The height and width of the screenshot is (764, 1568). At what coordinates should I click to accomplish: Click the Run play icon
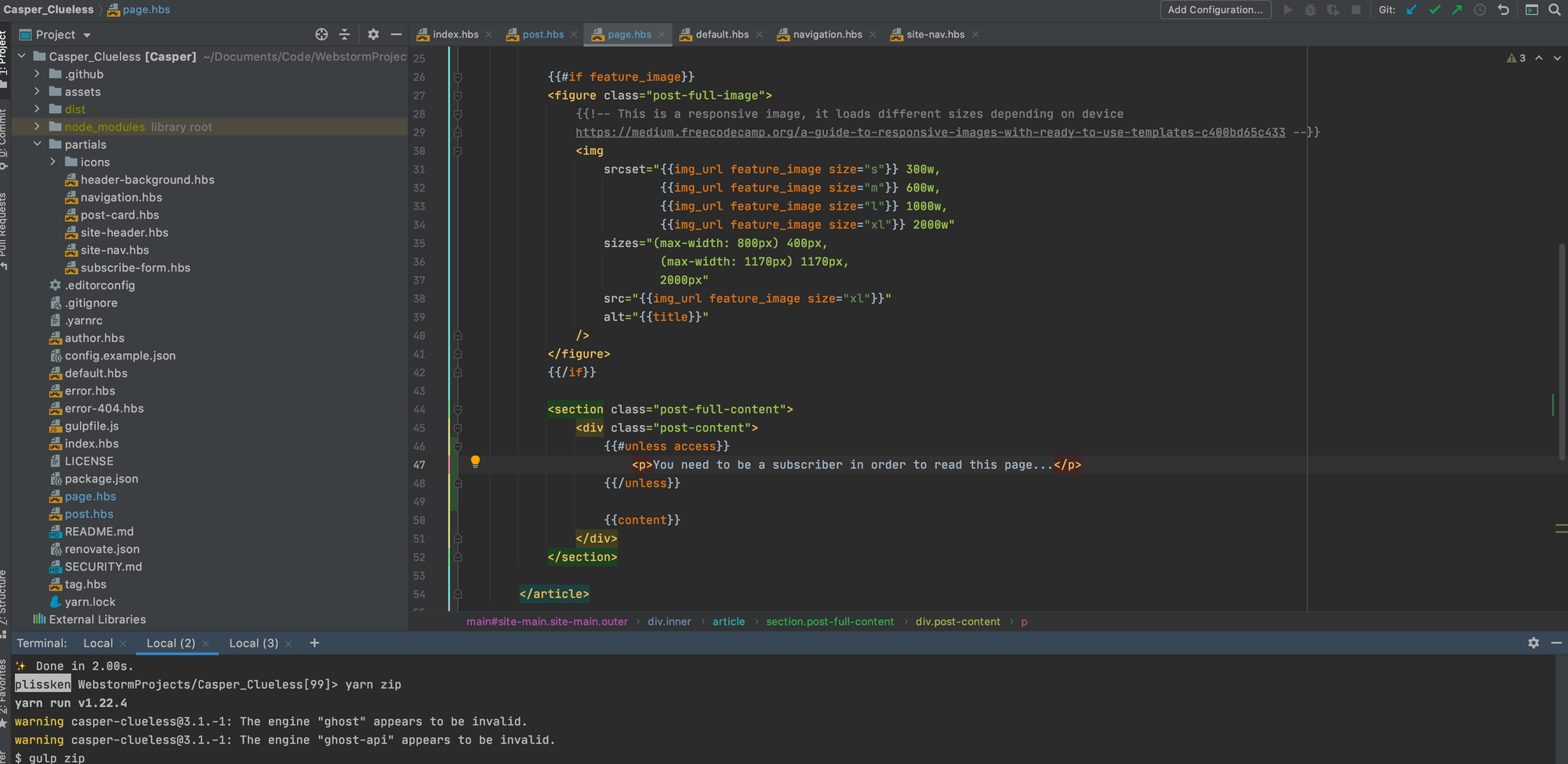coord(1287,10)
